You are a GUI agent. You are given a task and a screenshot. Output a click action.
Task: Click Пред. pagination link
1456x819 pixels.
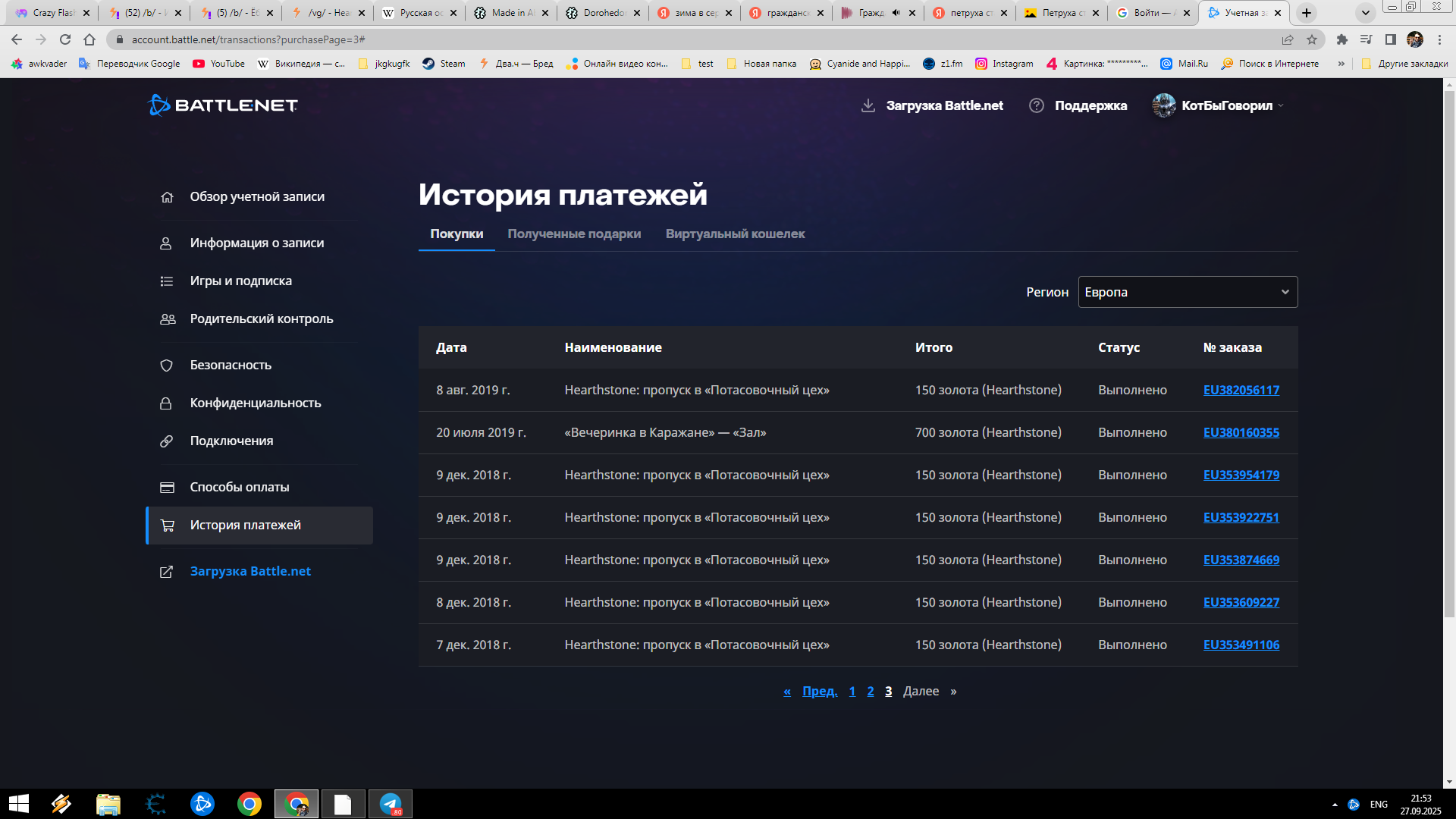820,691
